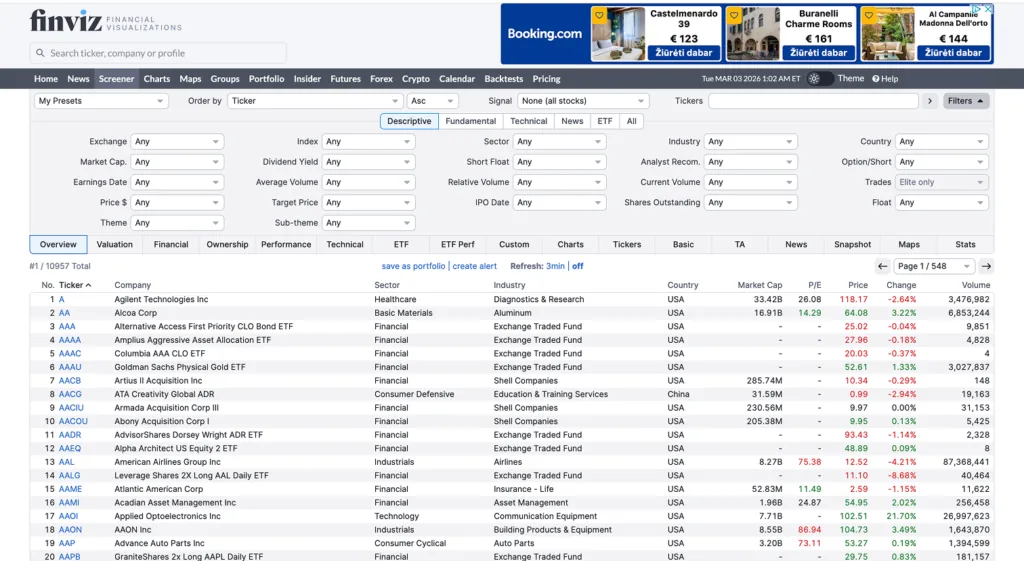Select the All filter tab

[x=632, y=121]
